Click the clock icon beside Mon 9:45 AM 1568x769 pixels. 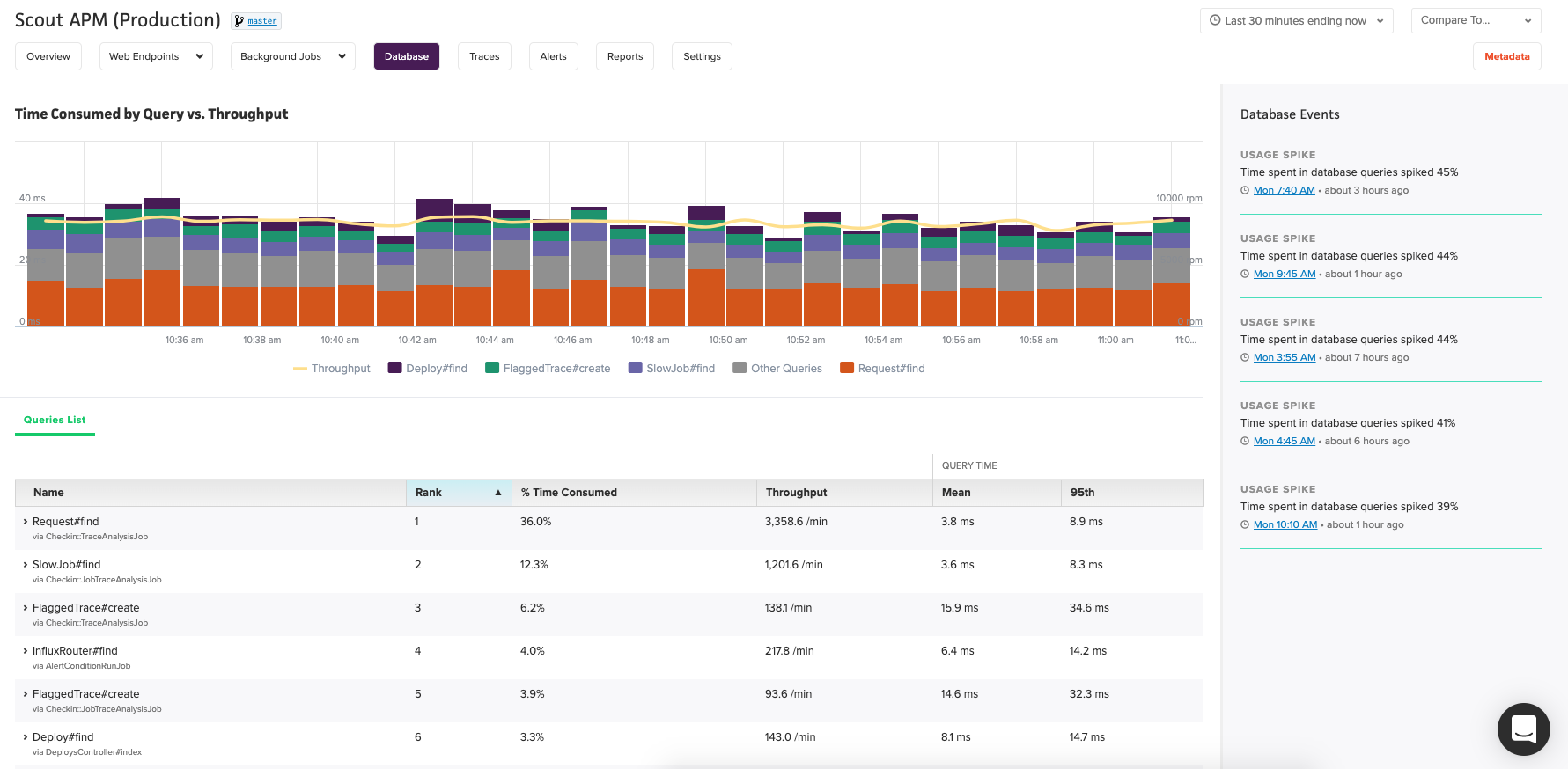[x=1245, y=274]
